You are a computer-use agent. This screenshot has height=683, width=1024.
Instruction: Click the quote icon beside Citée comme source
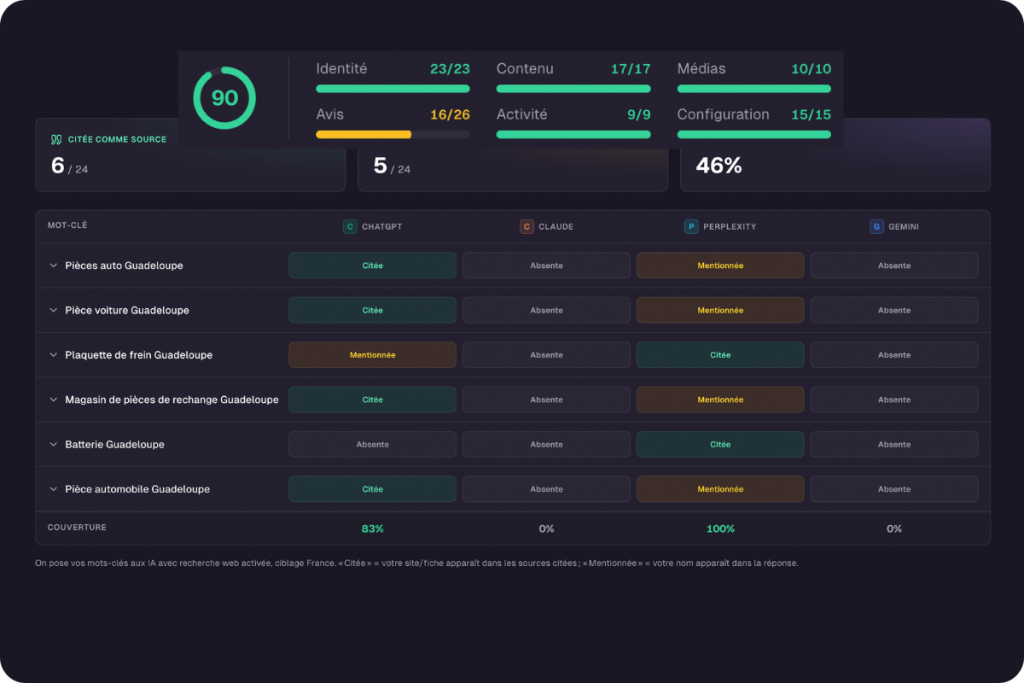tap(56, 139)
